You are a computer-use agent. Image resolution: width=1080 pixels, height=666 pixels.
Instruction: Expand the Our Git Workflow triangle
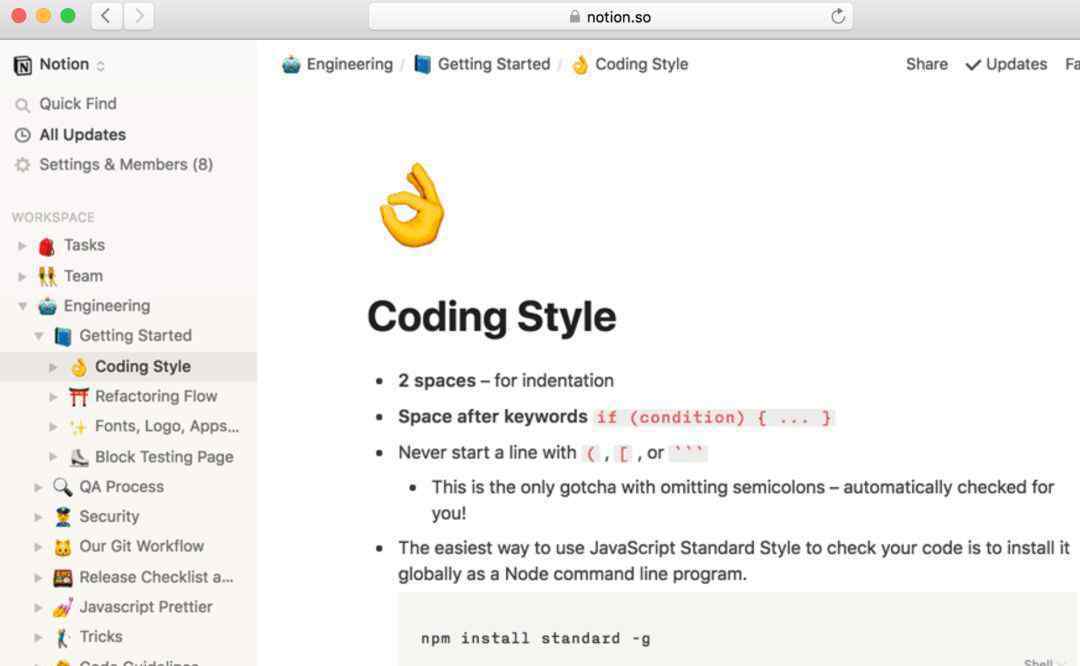39,547
